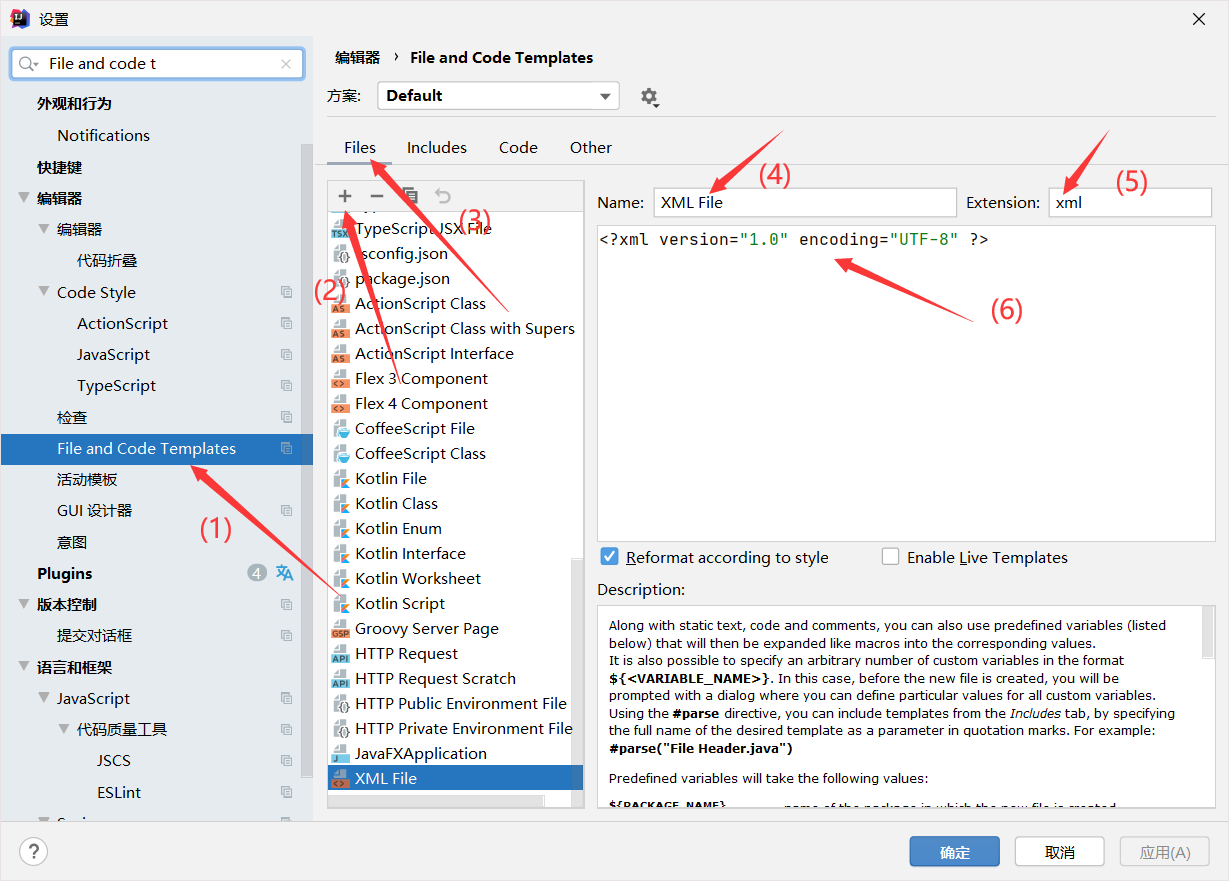Image resolution: width=1229 pixels, height=881 pixels.
Task: Click copy icon beside GUI 设计器
Action: (x=287, y=510)
